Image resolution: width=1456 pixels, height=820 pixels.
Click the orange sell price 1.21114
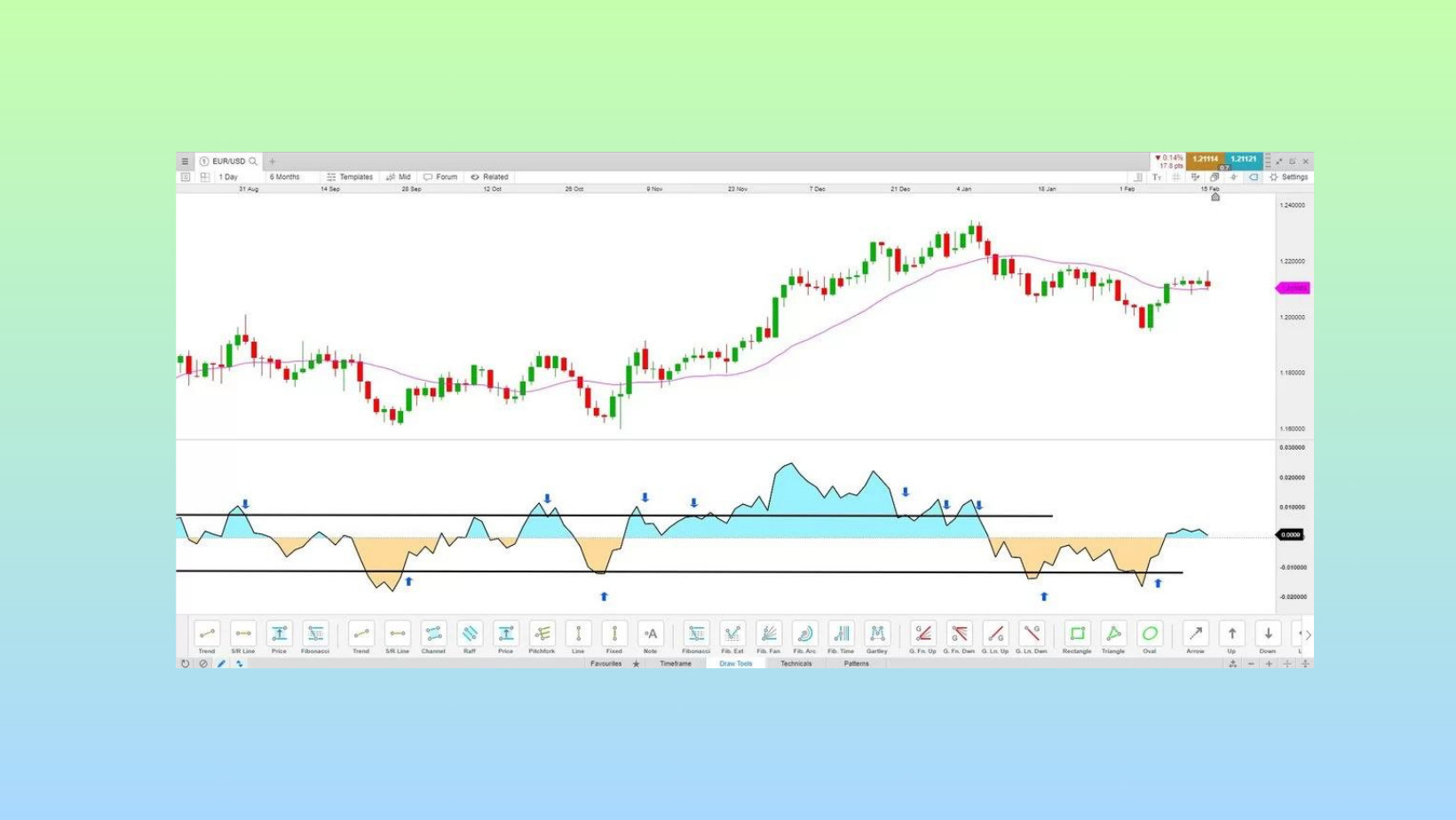click(x=1205, y=161)
